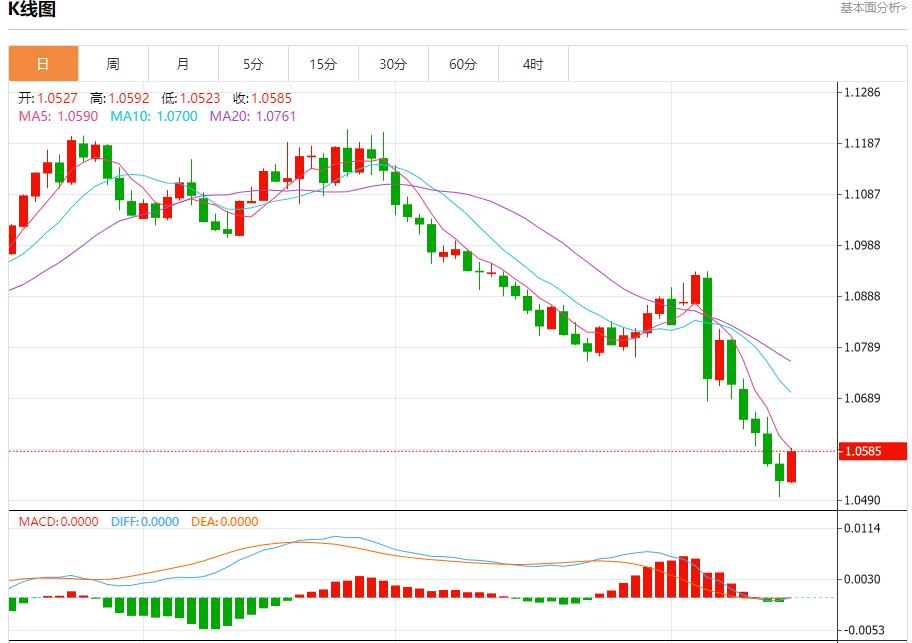Click the blue DIFF indicator label

tap(143, 521)
